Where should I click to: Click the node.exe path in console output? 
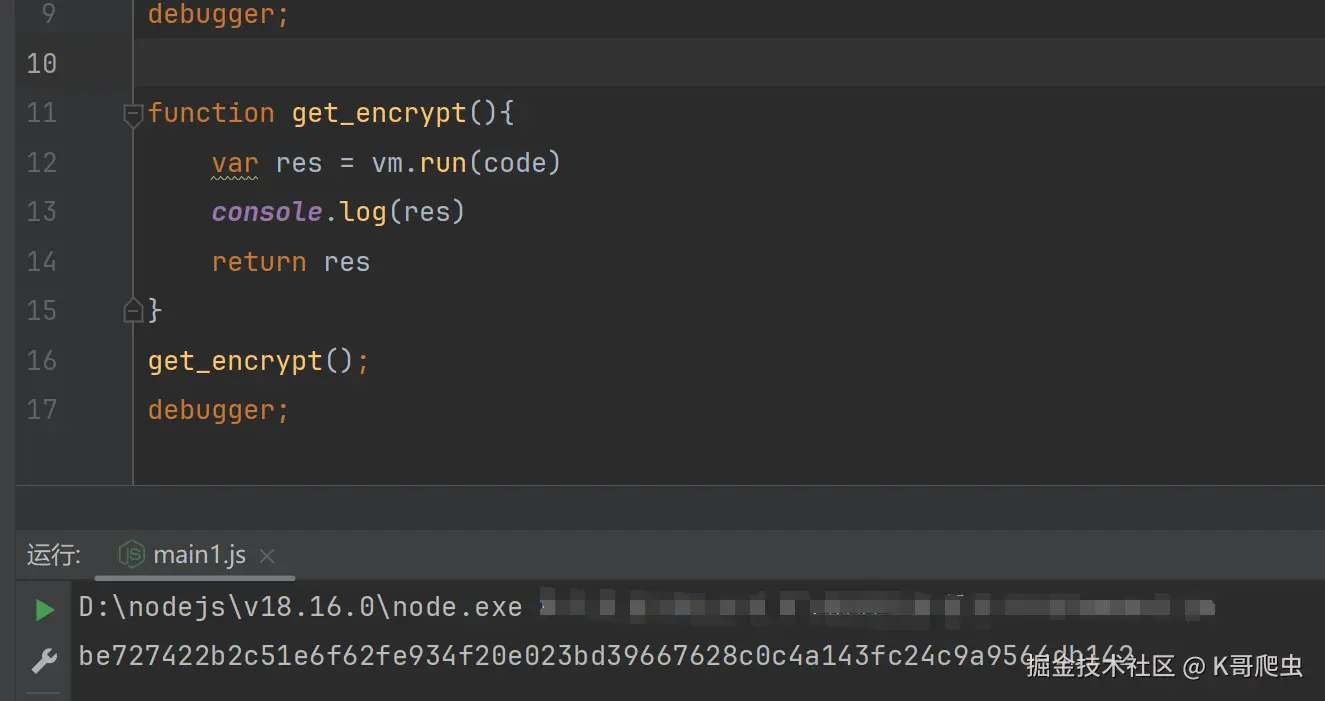(300, 607)
